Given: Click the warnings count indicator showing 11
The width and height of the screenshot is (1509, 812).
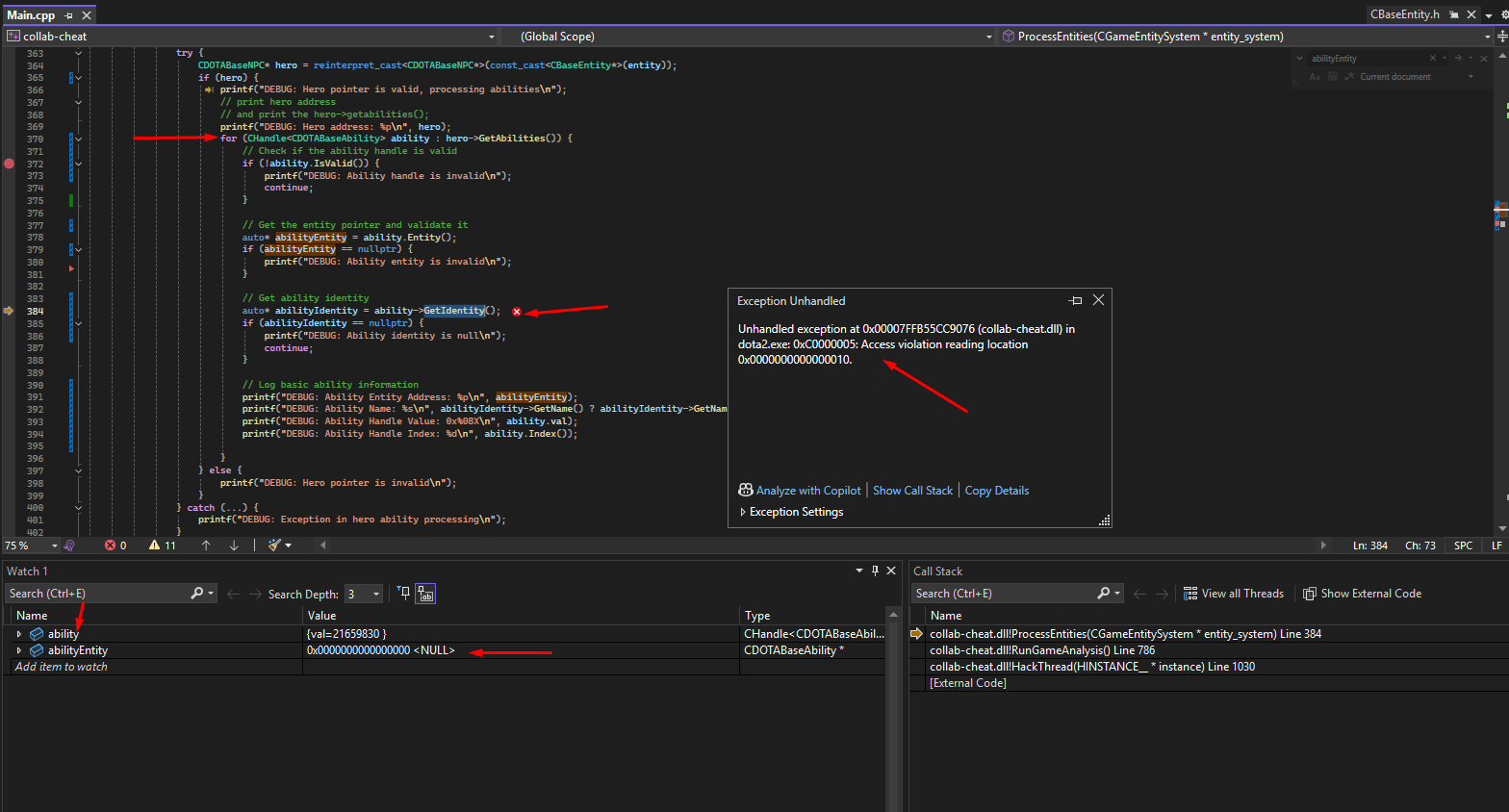Looking at the screenshot, I should point(163,546).
